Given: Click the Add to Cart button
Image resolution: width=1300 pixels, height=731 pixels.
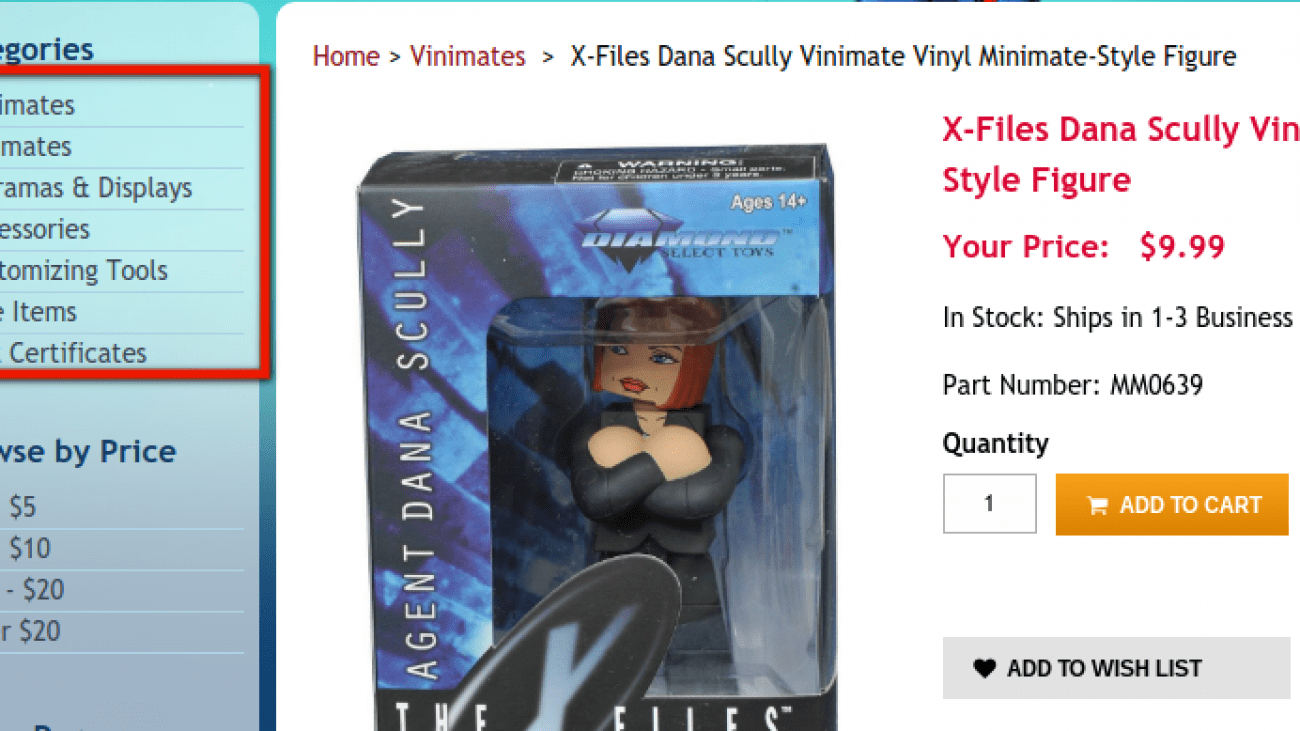Looking at the screenshot, I should [1172, 505].
